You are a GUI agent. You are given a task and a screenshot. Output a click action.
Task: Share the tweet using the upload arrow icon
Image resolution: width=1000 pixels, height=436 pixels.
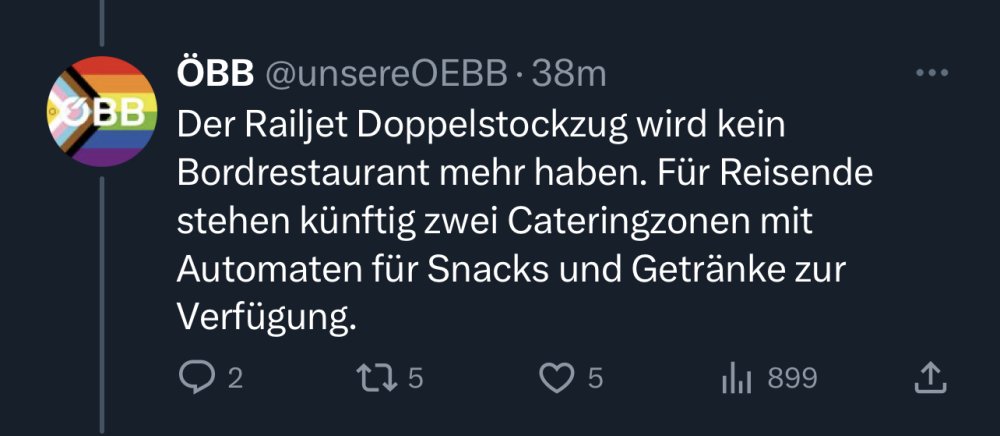929,378
